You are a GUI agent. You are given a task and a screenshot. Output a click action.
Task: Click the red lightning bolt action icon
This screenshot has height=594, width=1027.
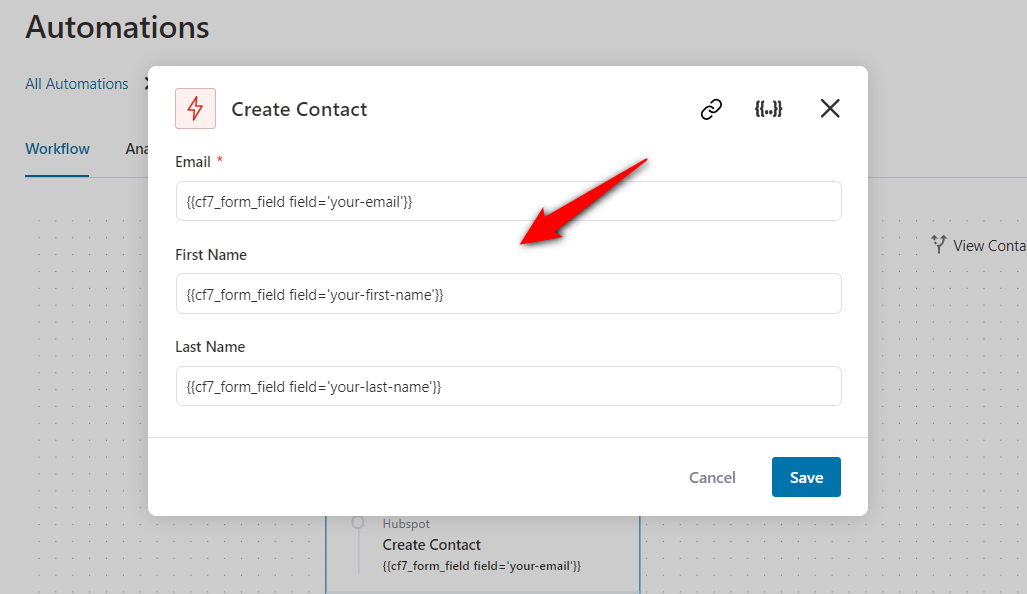[195, 108]
